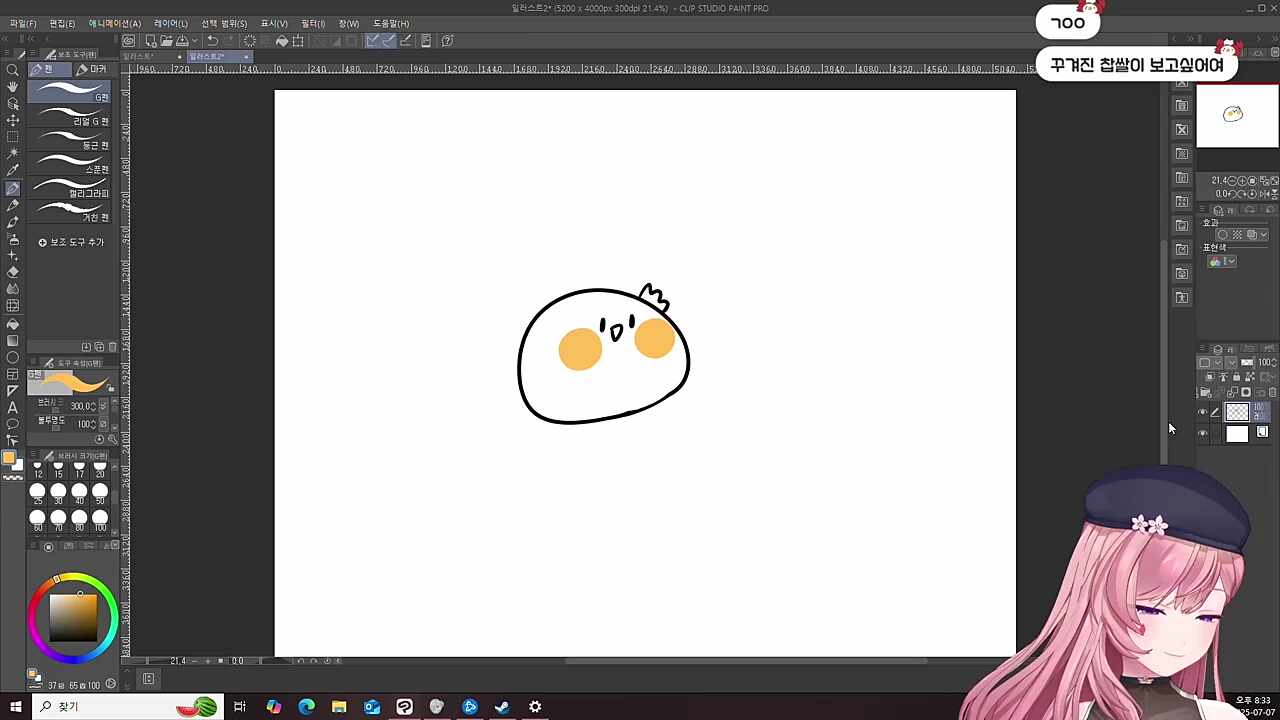Select the Fill bucket tool
Screen dimensions: 1280x720
pyautogui.click(x=13, y=323)
